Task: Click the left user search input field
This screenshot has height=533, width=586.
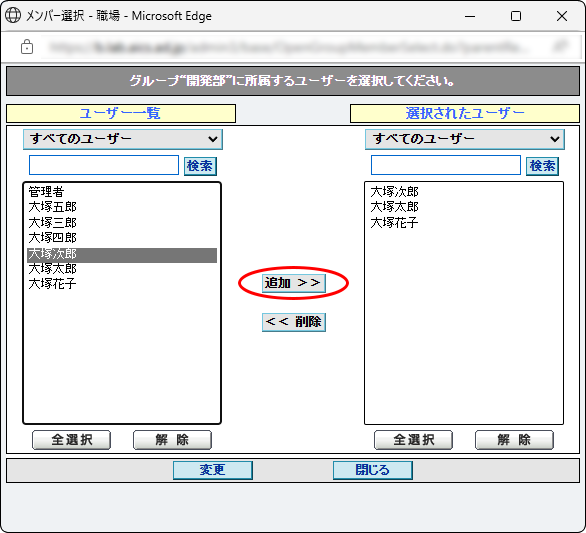Action: 104,165
